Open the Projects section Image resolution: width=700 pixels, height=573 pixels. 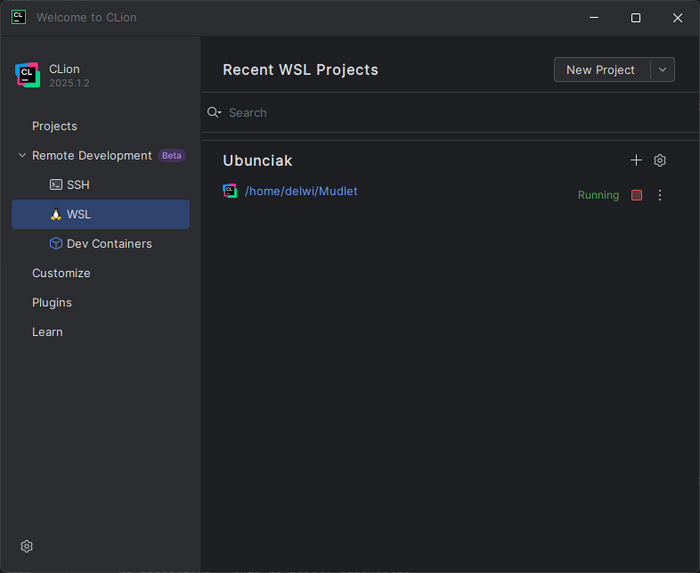pyautogui.click(x=54, y=126)
